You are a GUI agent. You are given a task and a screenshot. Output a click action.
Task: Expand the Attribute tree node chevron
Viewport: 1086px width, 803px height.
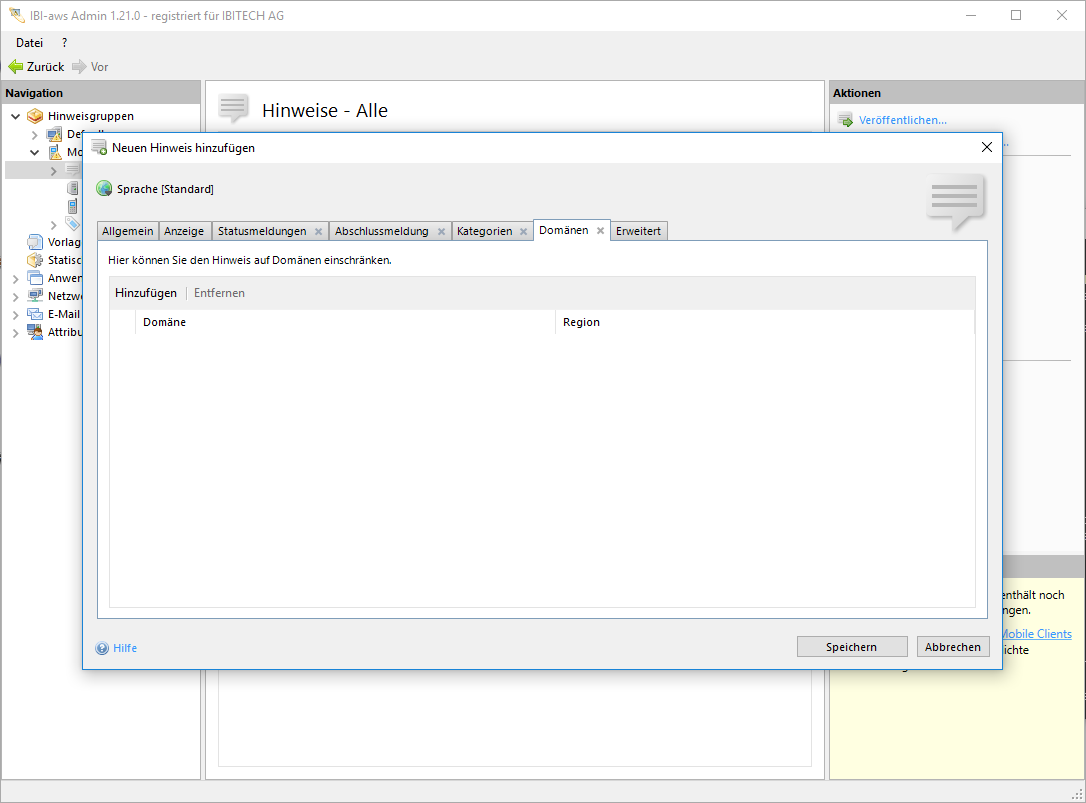coord(15,332)
